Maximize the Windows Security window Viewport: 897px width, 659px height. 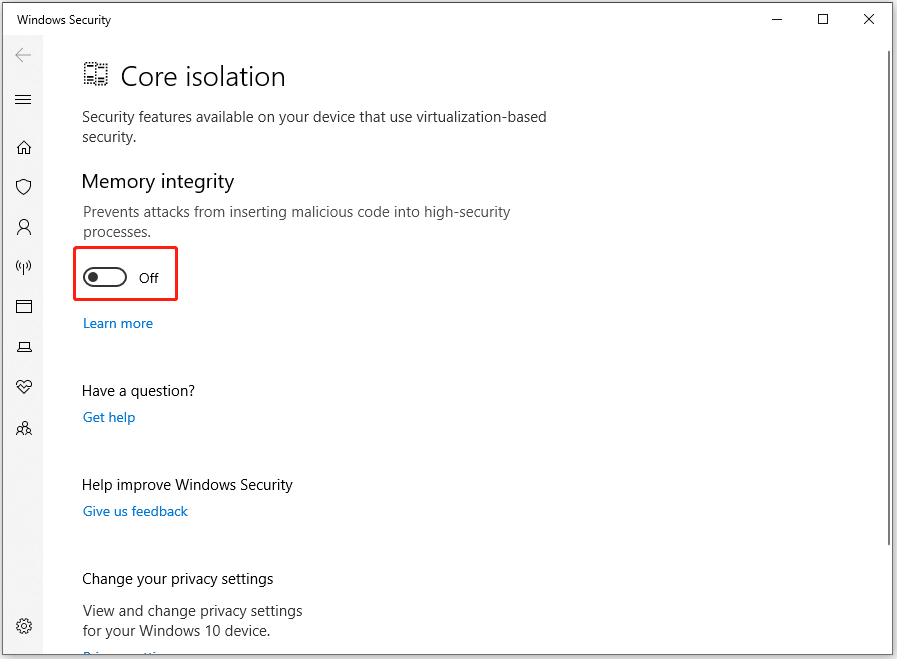823,19
